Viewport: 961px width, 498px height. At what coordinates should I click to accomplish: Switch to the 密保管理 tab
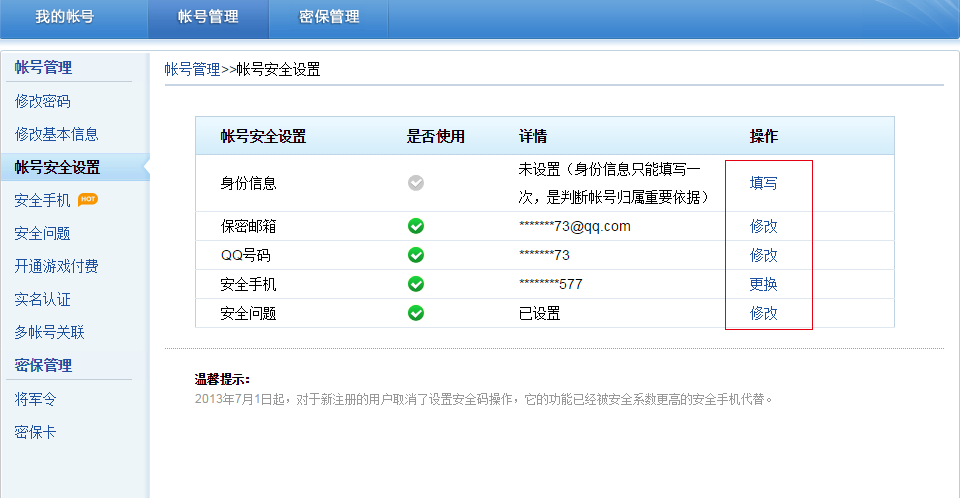click(x=329, y=17)
